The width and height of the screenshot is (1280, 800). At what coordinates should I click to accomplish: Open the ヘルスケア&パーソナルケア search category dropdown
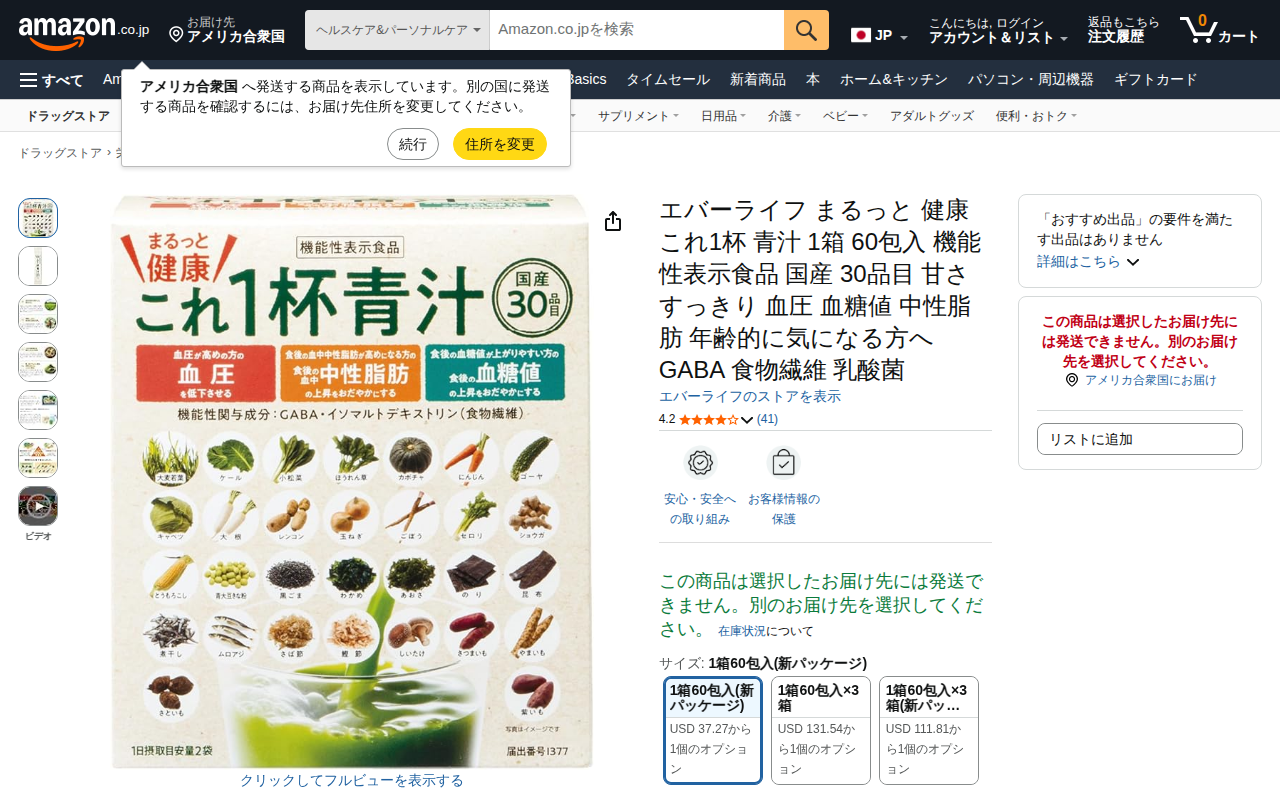click(397, 30)
